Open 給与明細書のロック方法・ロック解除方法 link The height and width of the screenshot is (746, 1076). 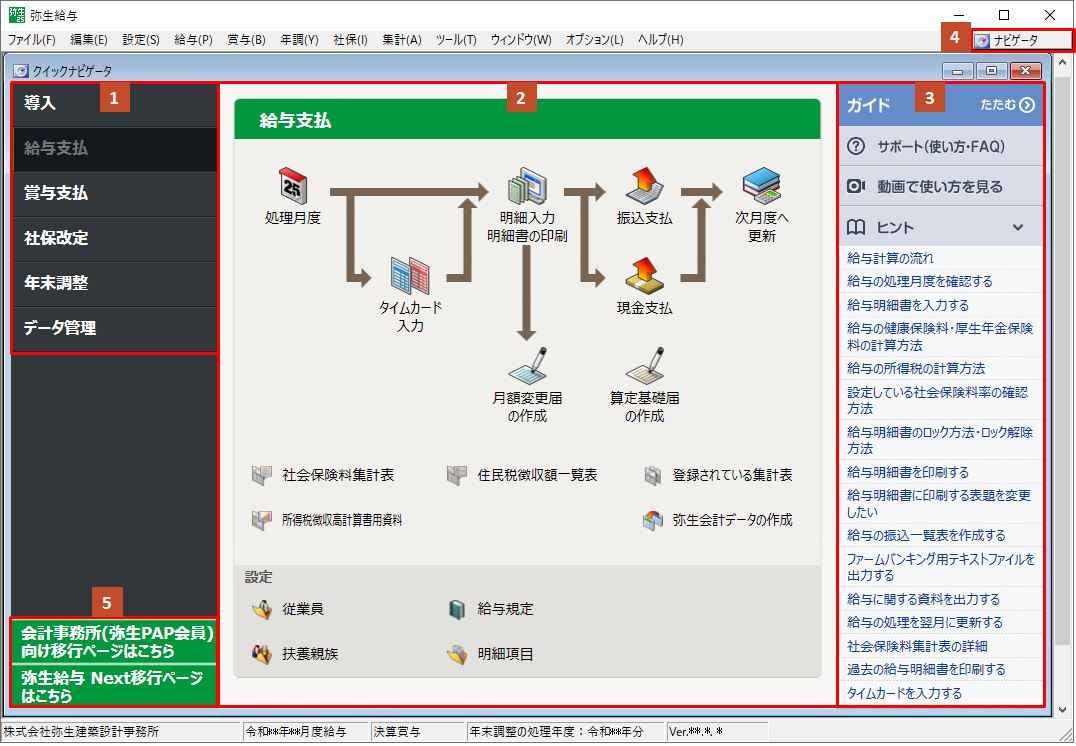(939, 440)
